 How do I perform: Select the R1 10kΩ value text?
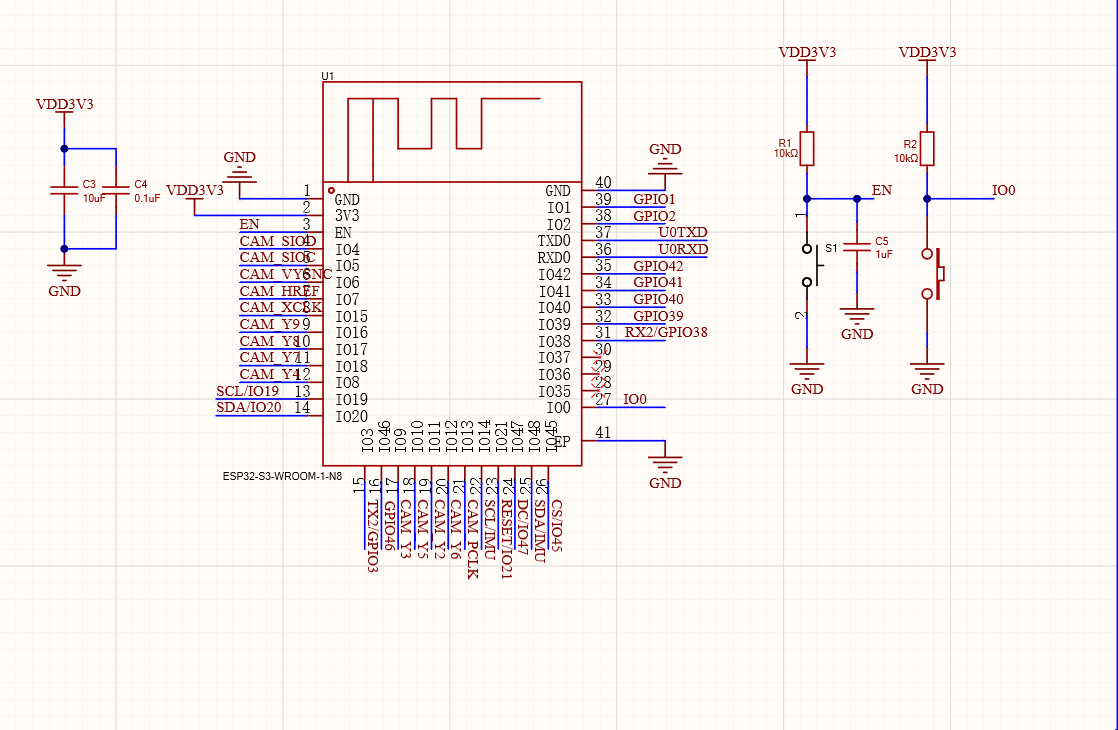click(786, 153)
